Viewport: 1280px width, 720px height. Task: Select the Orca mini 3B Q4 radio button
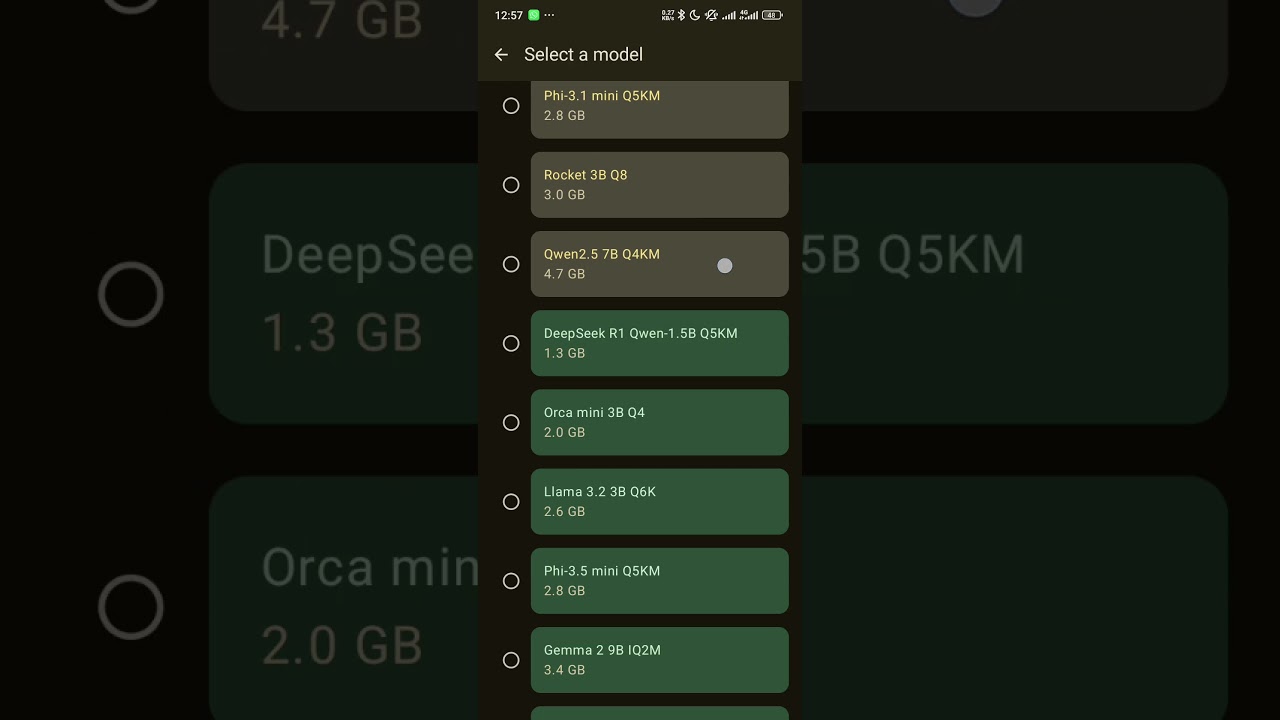tap(511, 423)
